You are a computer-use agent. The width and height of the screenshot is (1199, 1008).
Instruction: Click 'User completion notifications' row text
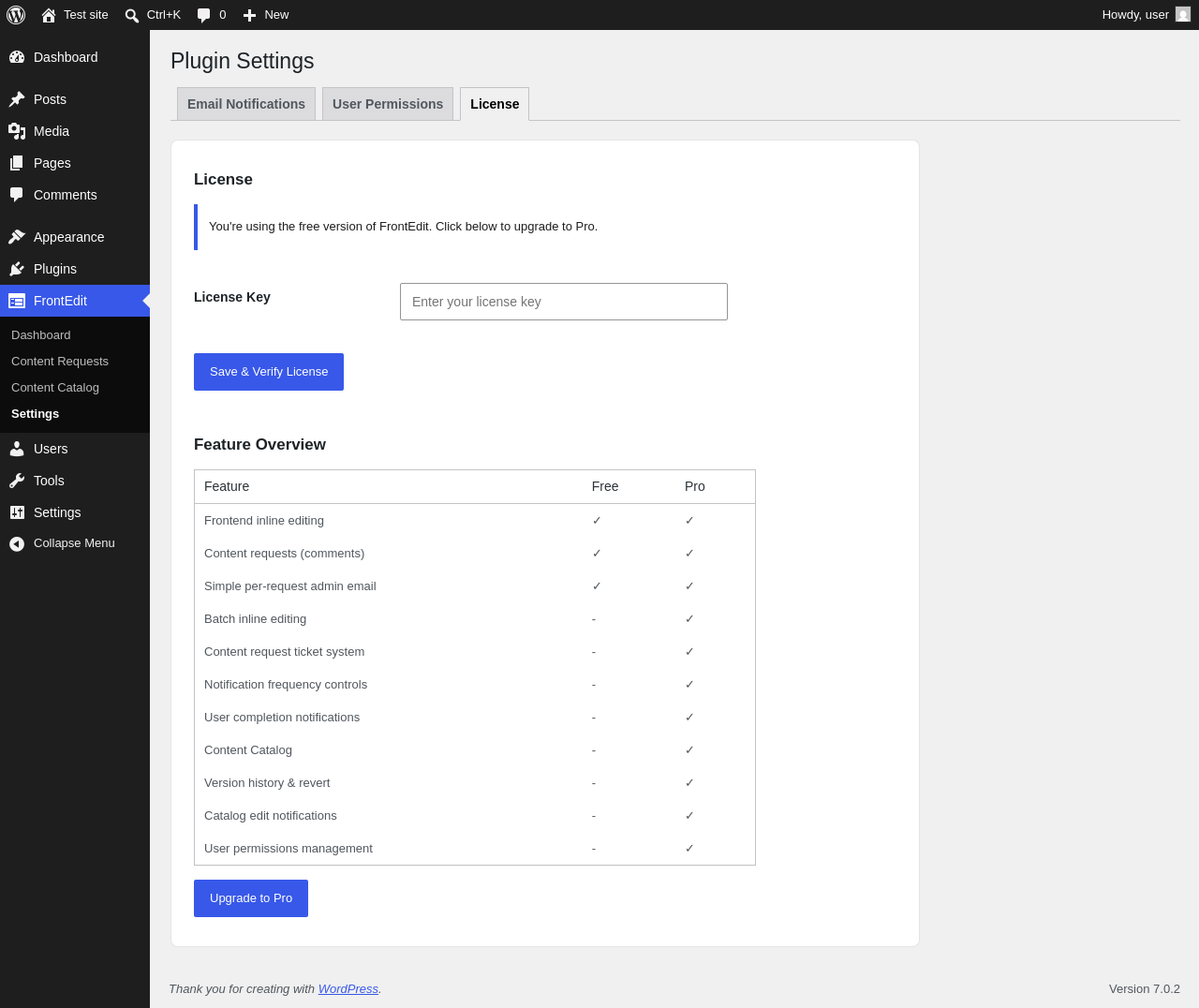[x=282, y=718]
